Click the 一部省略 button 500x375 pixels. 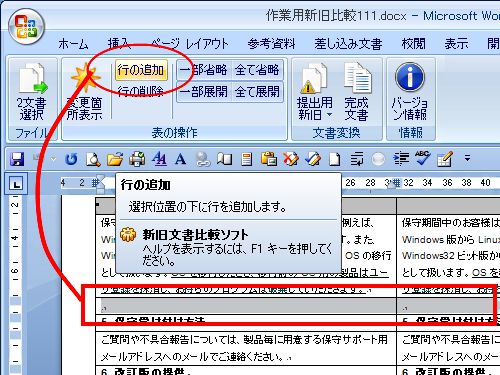coord(203,70)
